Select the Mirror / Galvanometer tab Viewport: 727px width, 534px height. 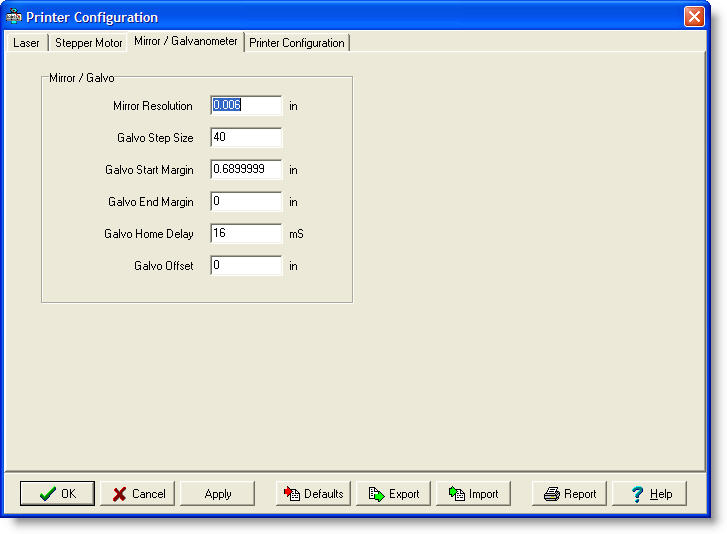pyautogui.click(x=185, y=41)
